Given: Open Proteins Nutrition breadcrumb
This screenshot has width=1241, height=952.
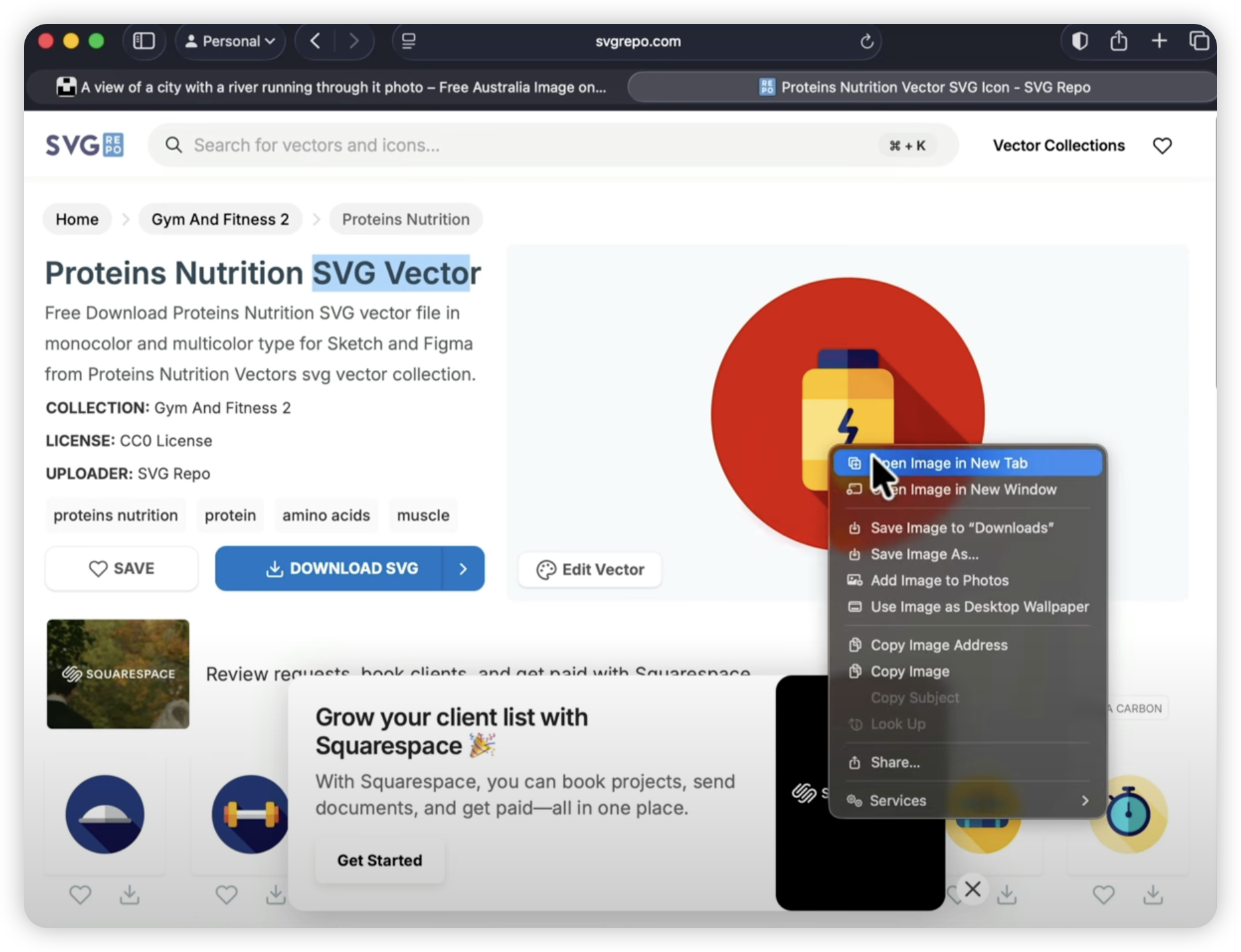Looking at the screenshot, I should pyautogui.click(x=406, y=219).
